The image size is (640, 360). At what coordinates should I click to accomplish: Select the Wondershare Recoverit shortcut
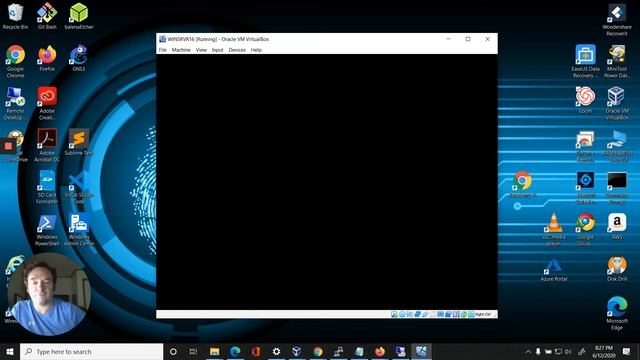coord(617,20)
